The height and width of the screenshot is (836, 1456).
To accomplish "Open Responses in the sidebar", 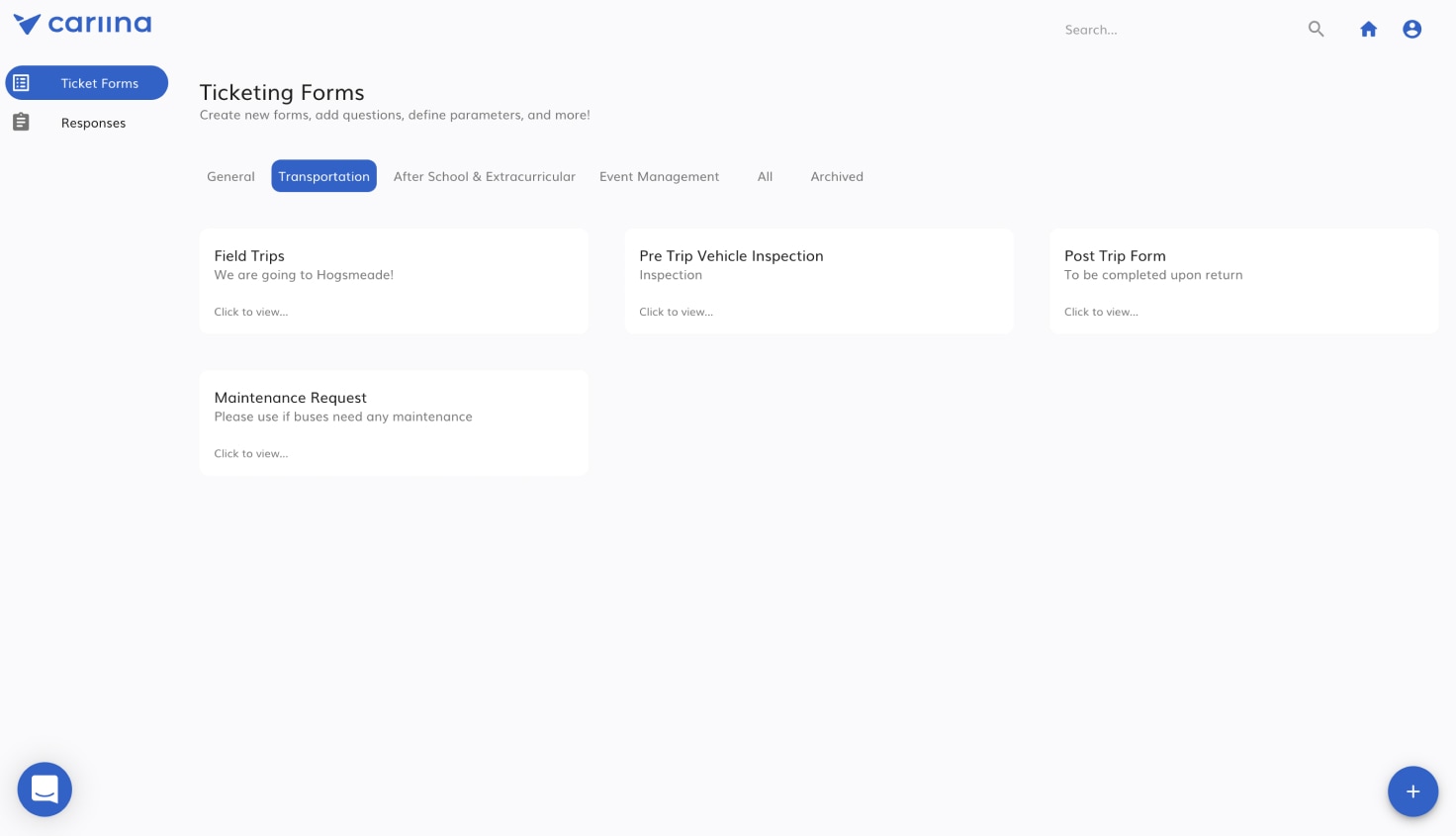I will pos(93,123).
